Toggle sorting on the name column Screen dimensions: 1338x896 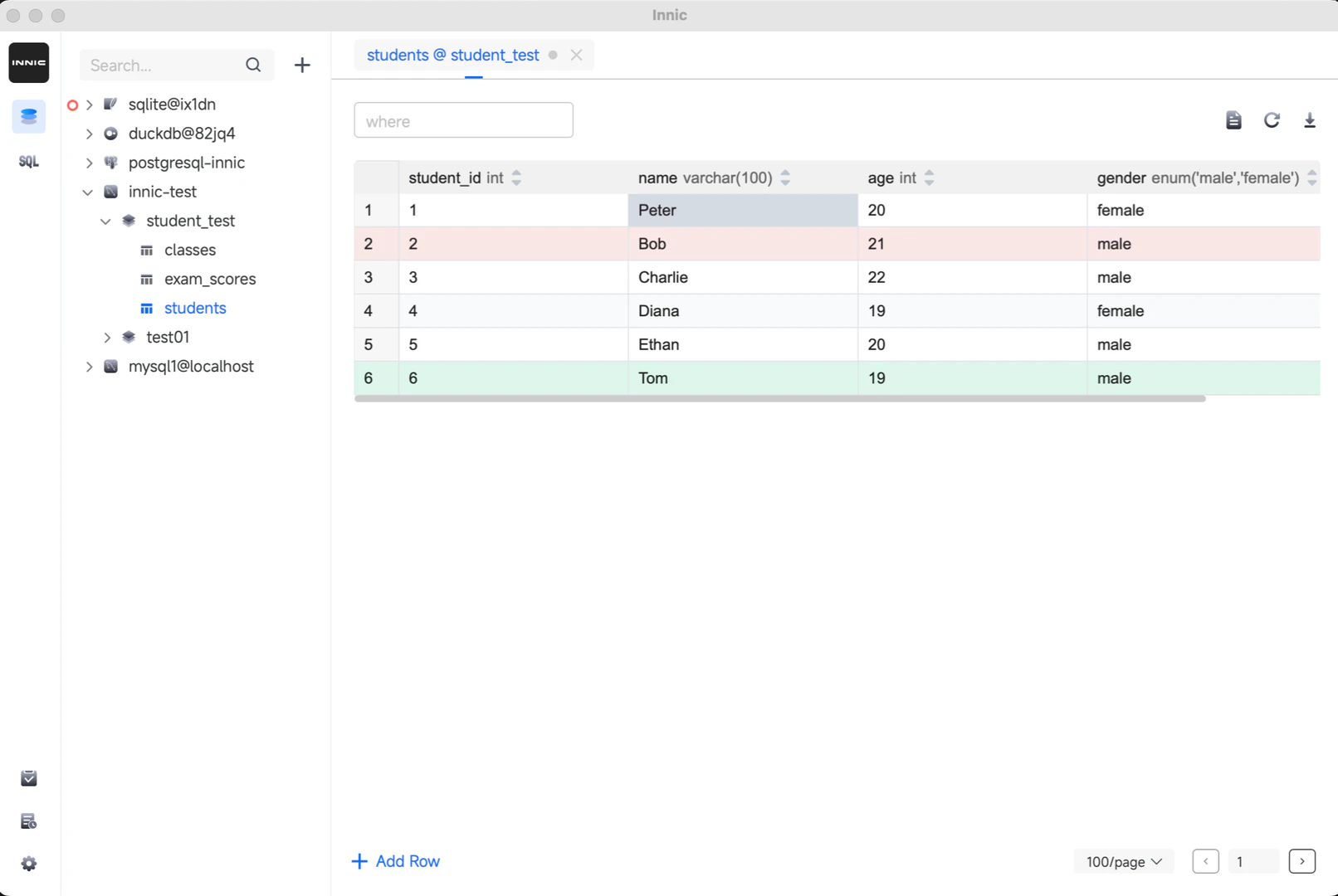pos(784,177)
